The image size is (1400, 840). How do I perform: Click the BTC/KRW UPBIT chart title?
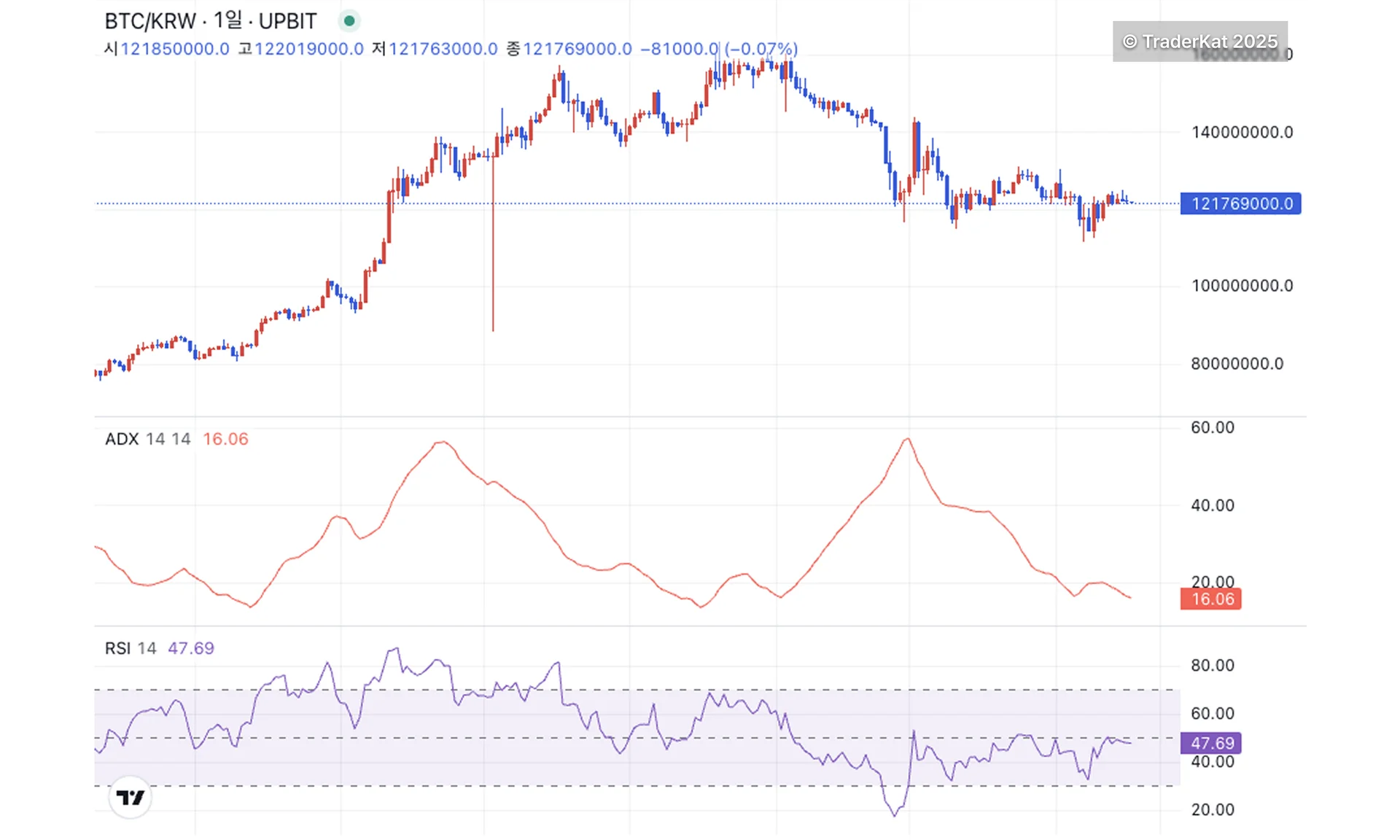pos(211,21)
